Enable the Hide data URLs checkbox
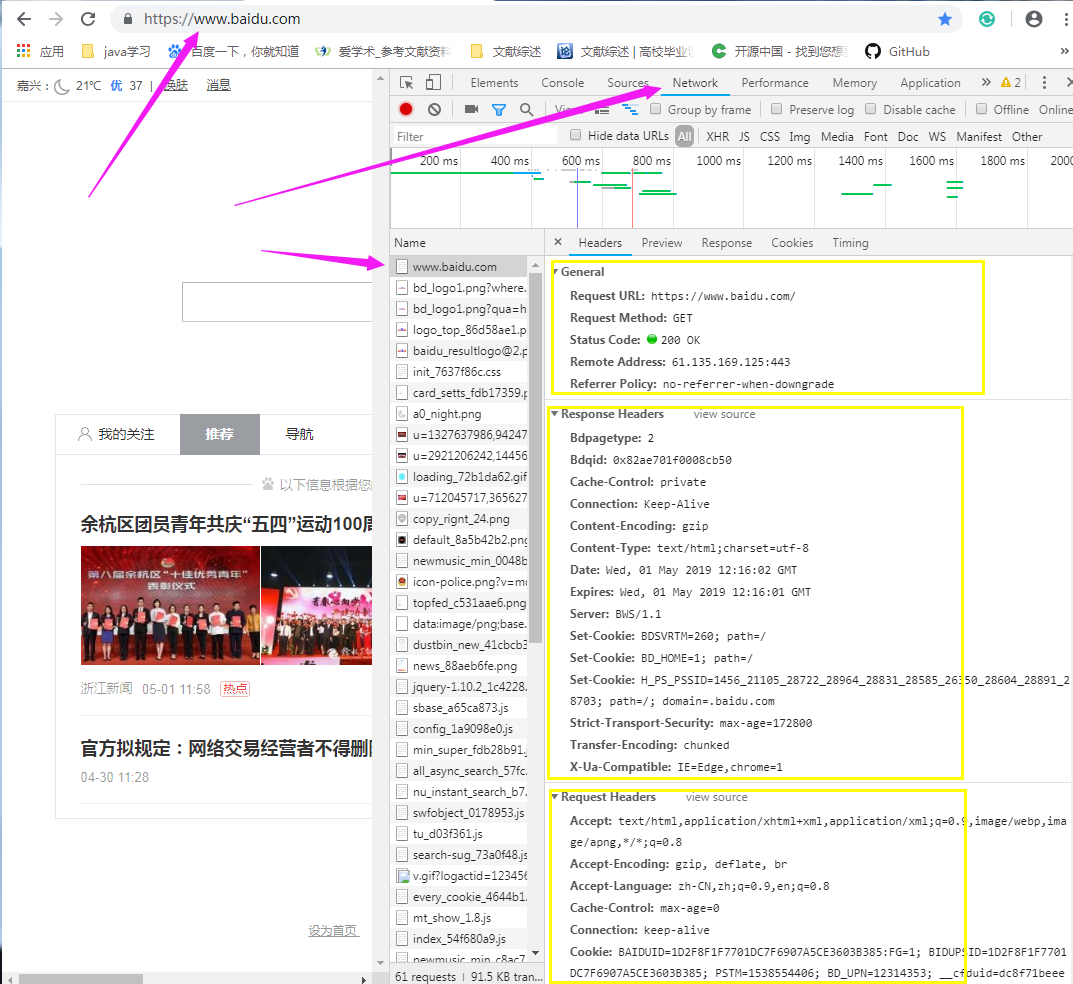 coord(576,135)
